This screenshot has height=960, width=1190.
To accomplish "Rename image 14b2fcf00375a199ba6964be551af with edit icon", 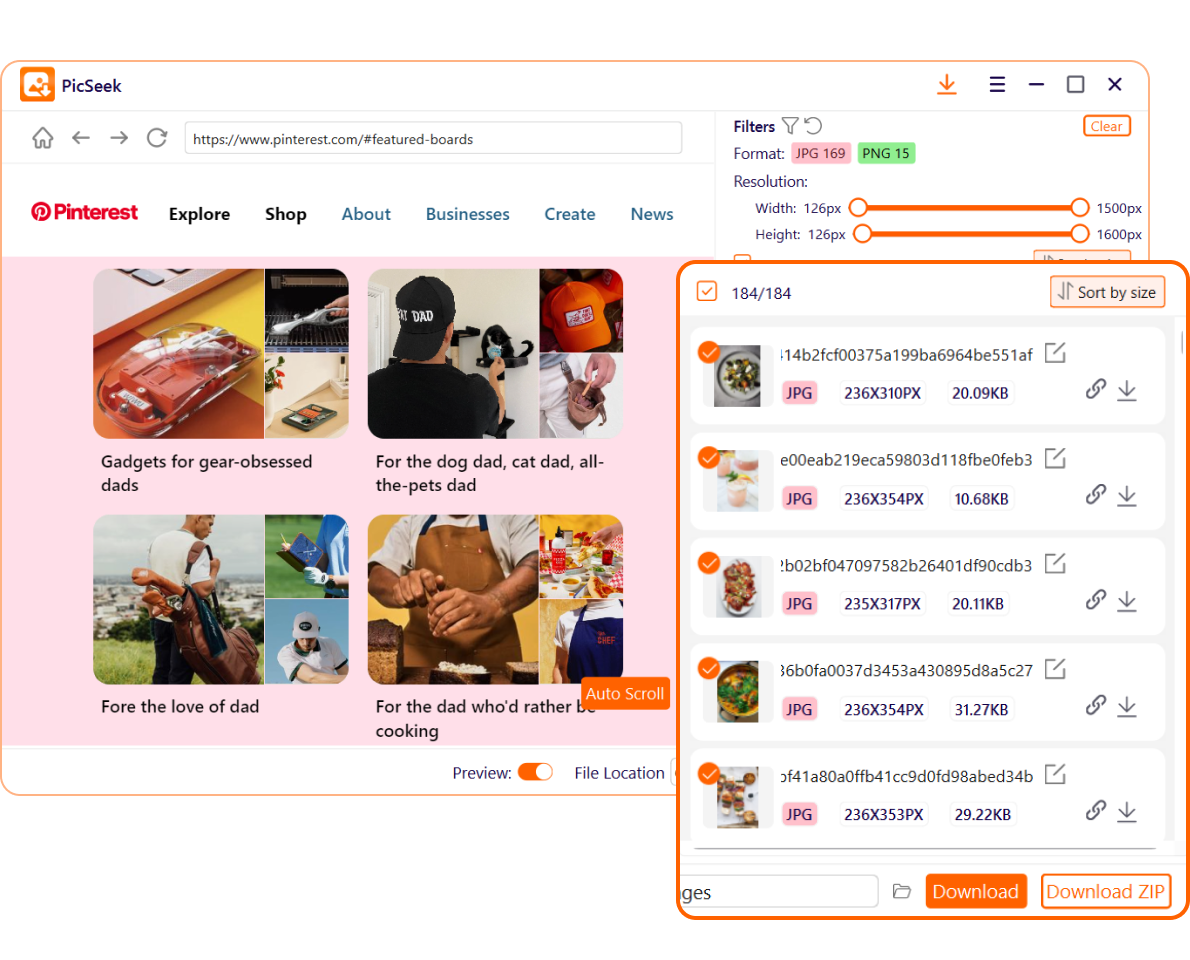I will tap(1055, 353).
